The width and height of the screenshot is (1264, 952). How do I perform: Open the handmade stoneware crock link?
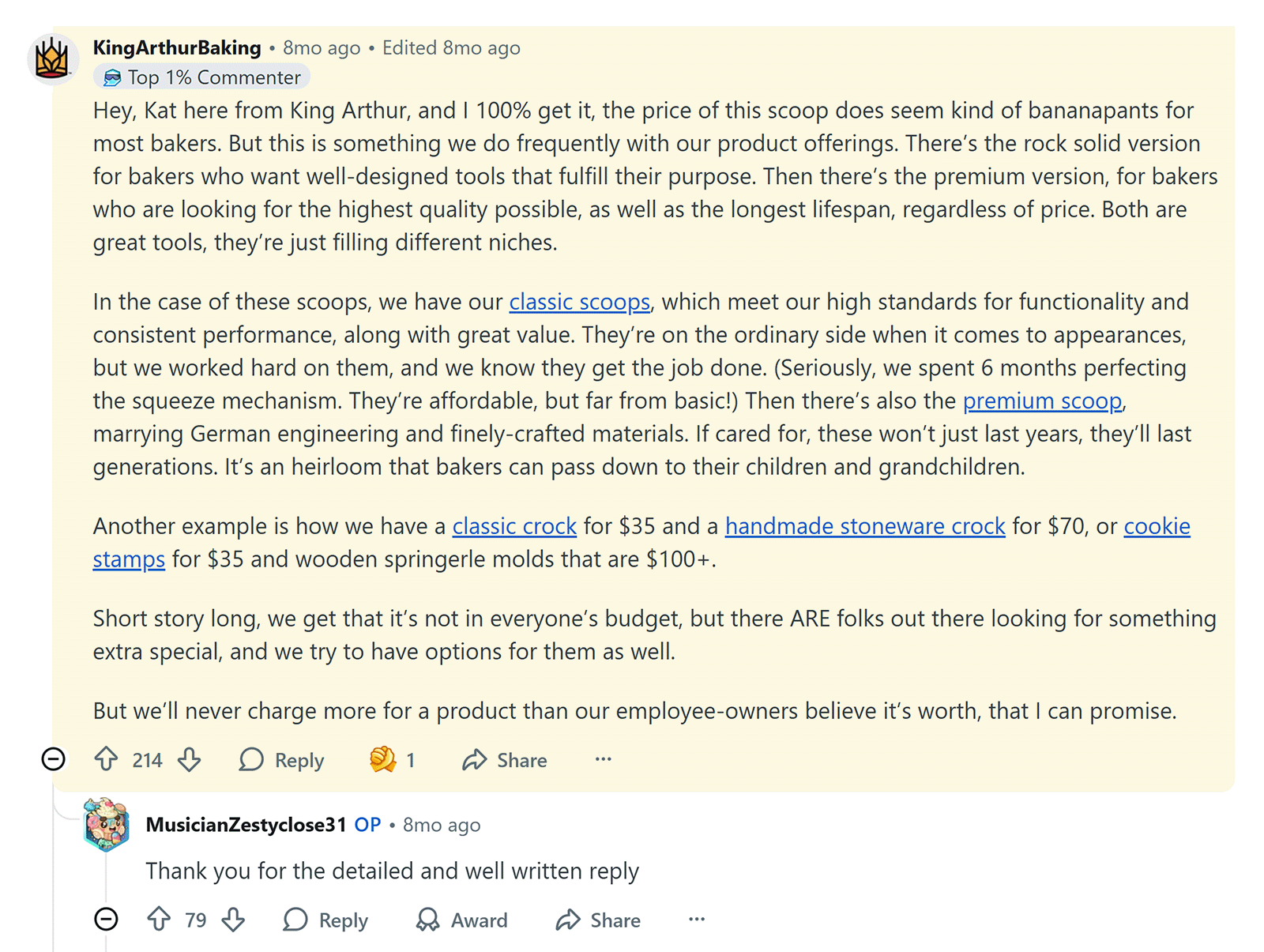point(864,525)
